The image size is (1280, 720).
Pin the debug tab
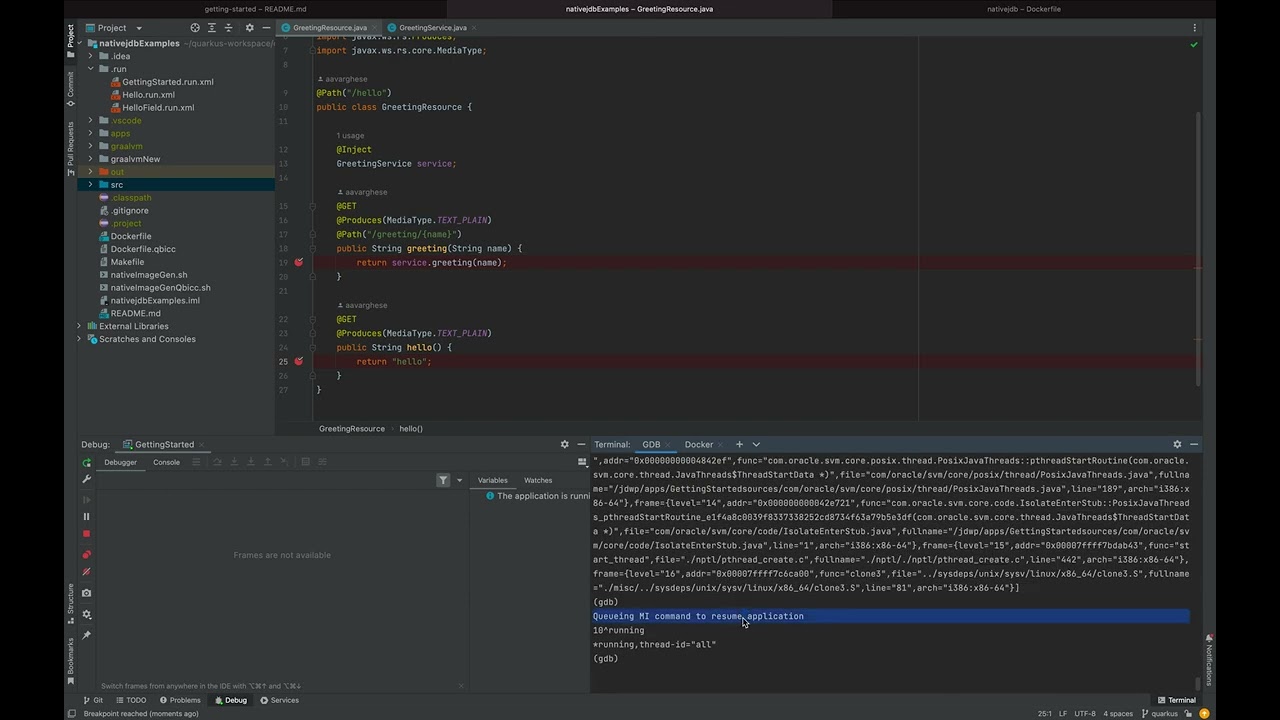86,635
